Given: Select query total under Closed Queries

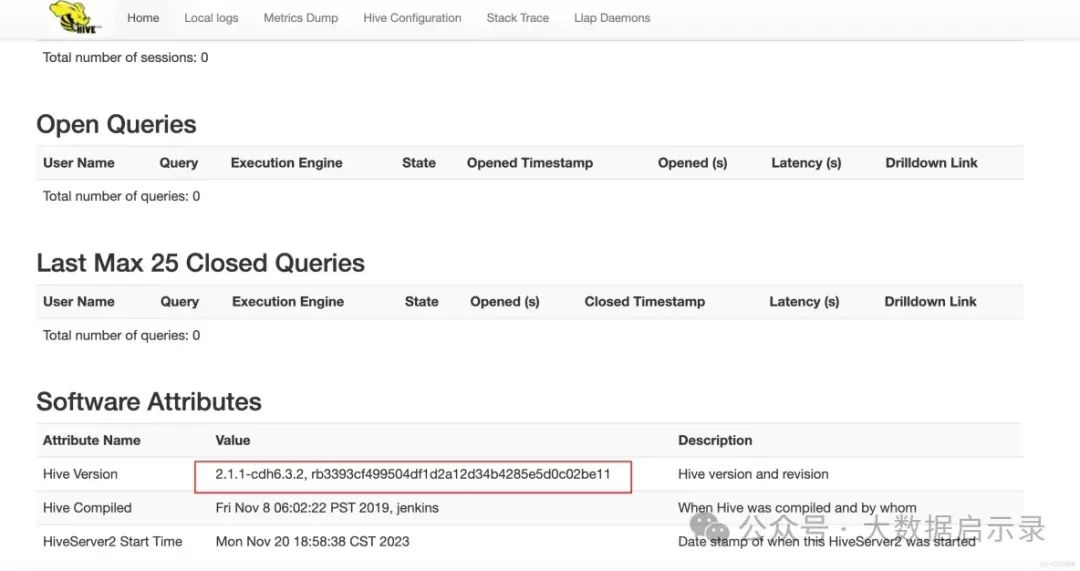Looking at the screenshot, I should click(121, 335).
